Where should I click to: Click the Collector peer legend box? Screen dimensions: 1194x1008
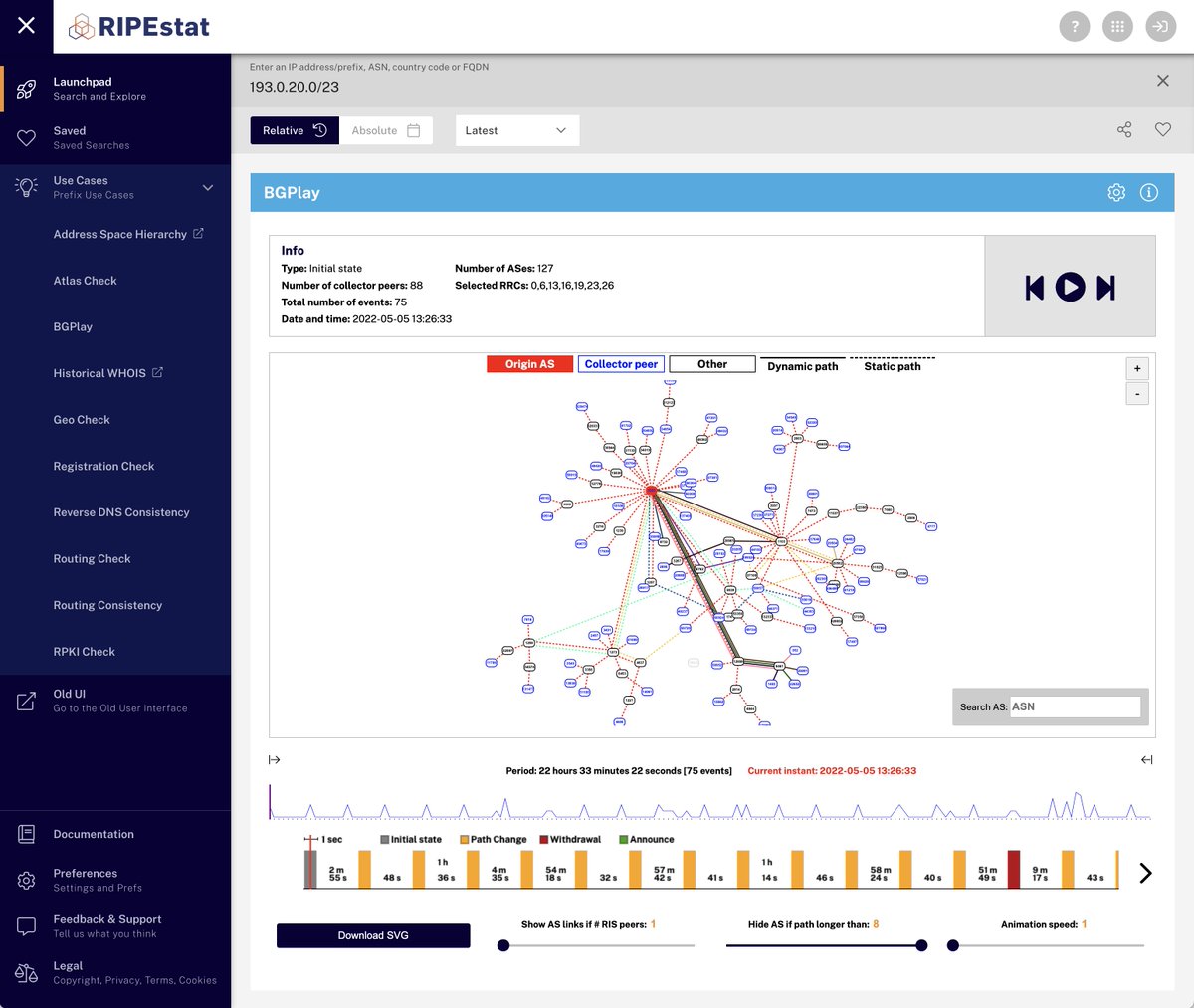[621, 364]
